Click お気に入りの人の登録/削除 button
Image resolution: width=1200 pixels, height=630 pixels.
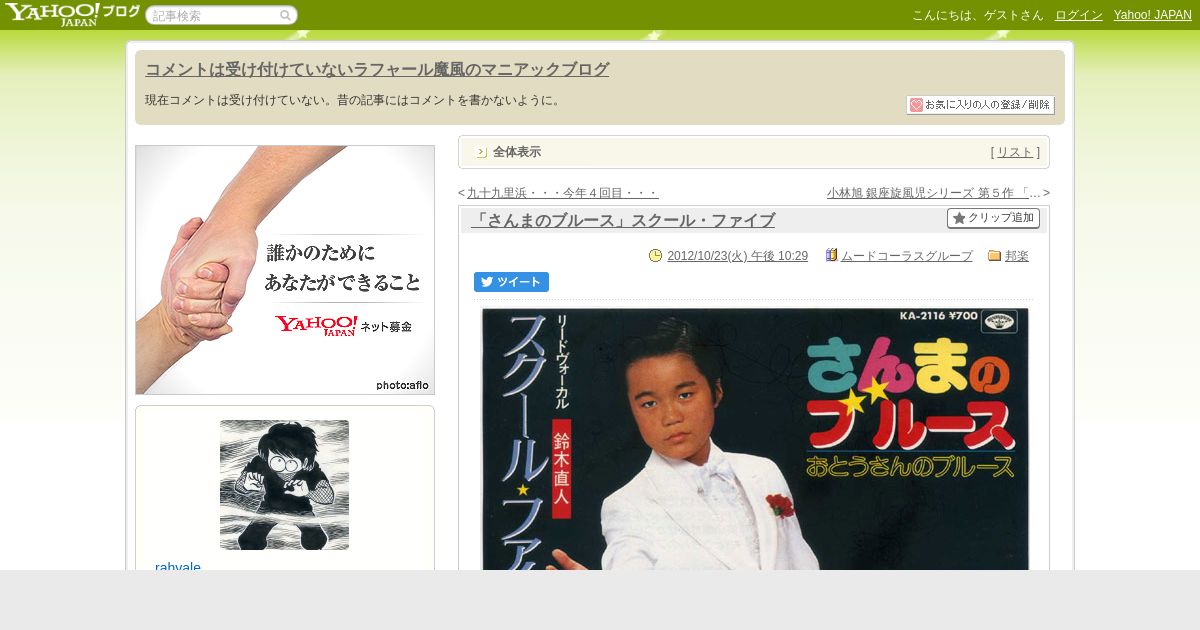(x=980, y=105)
